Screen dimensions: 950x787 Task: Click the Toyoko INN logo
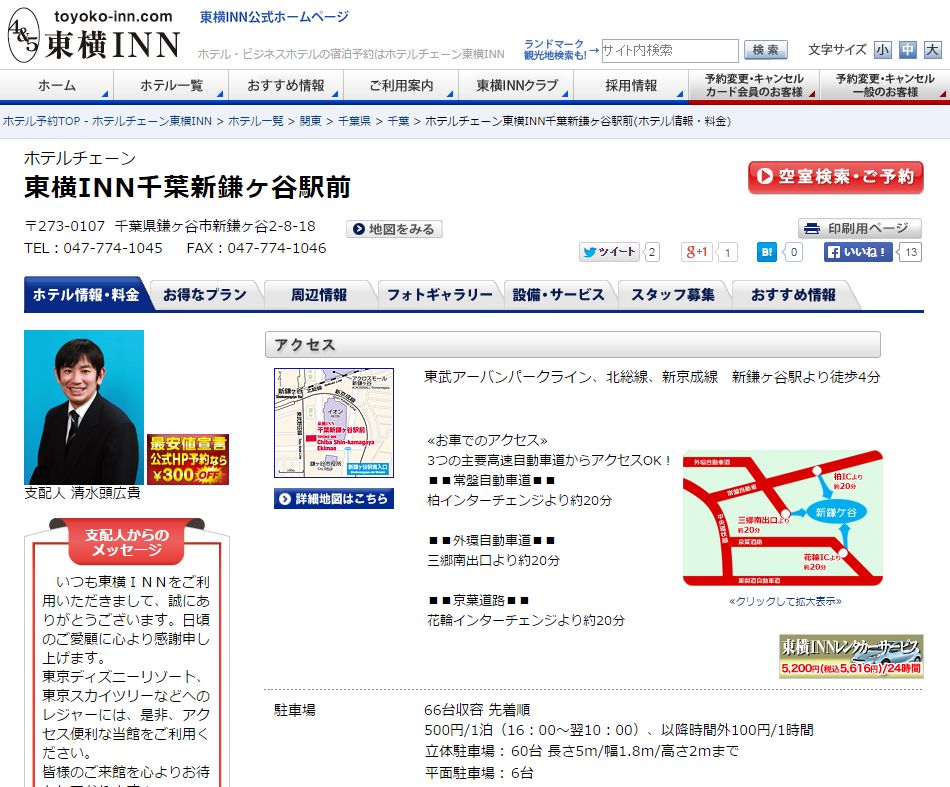(x=93, y=37)
